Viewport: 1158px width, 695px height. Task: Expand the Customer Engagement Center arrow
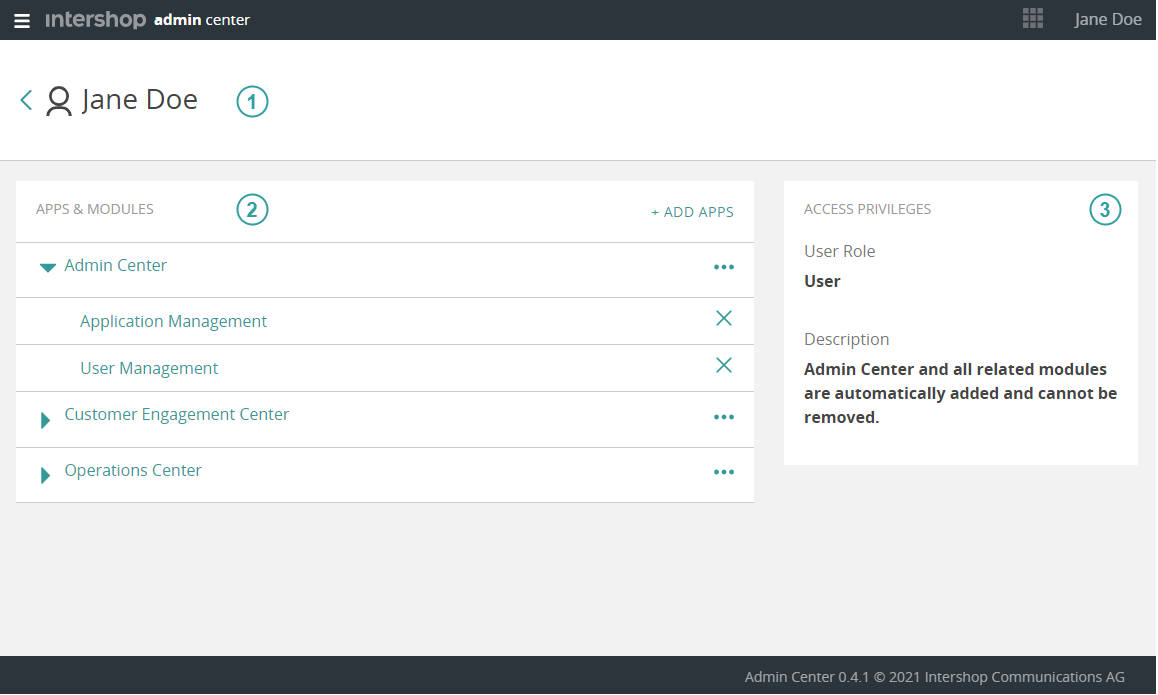(x=46, y=420)
